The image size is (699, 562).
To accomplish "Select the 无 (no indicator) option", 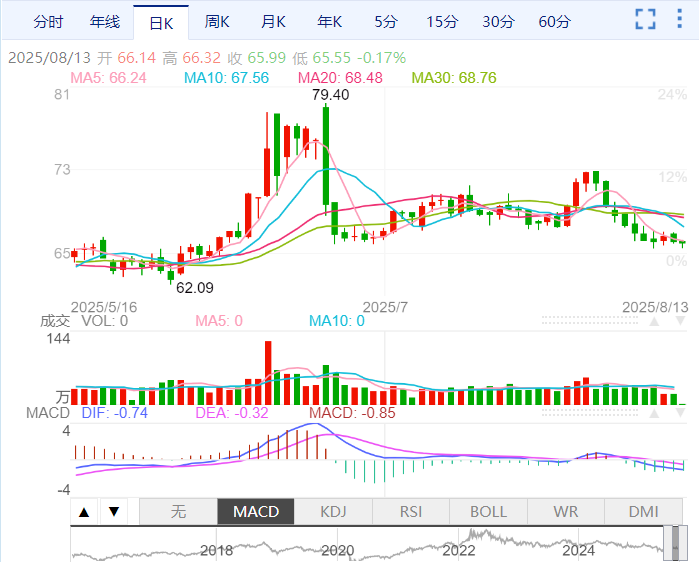I will [178, 511].
